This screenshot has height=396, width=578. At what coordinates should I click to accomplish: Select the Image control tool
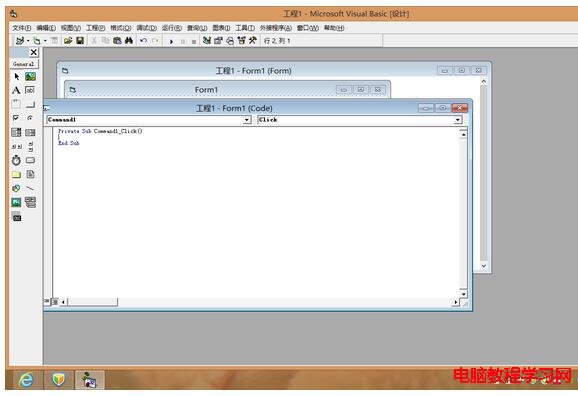coord(16,202)
